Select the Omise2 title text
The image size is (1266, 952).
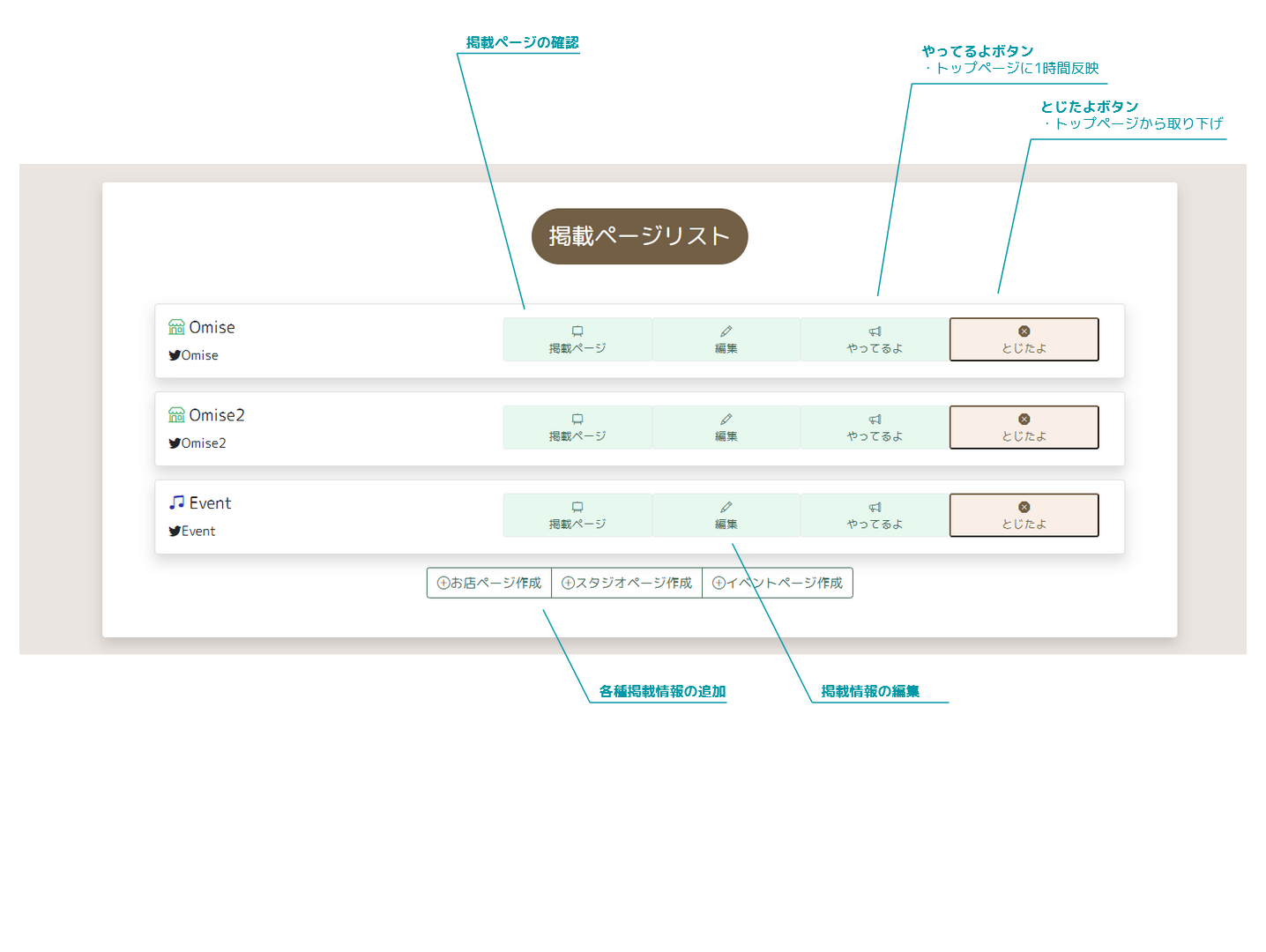[217, 415]
